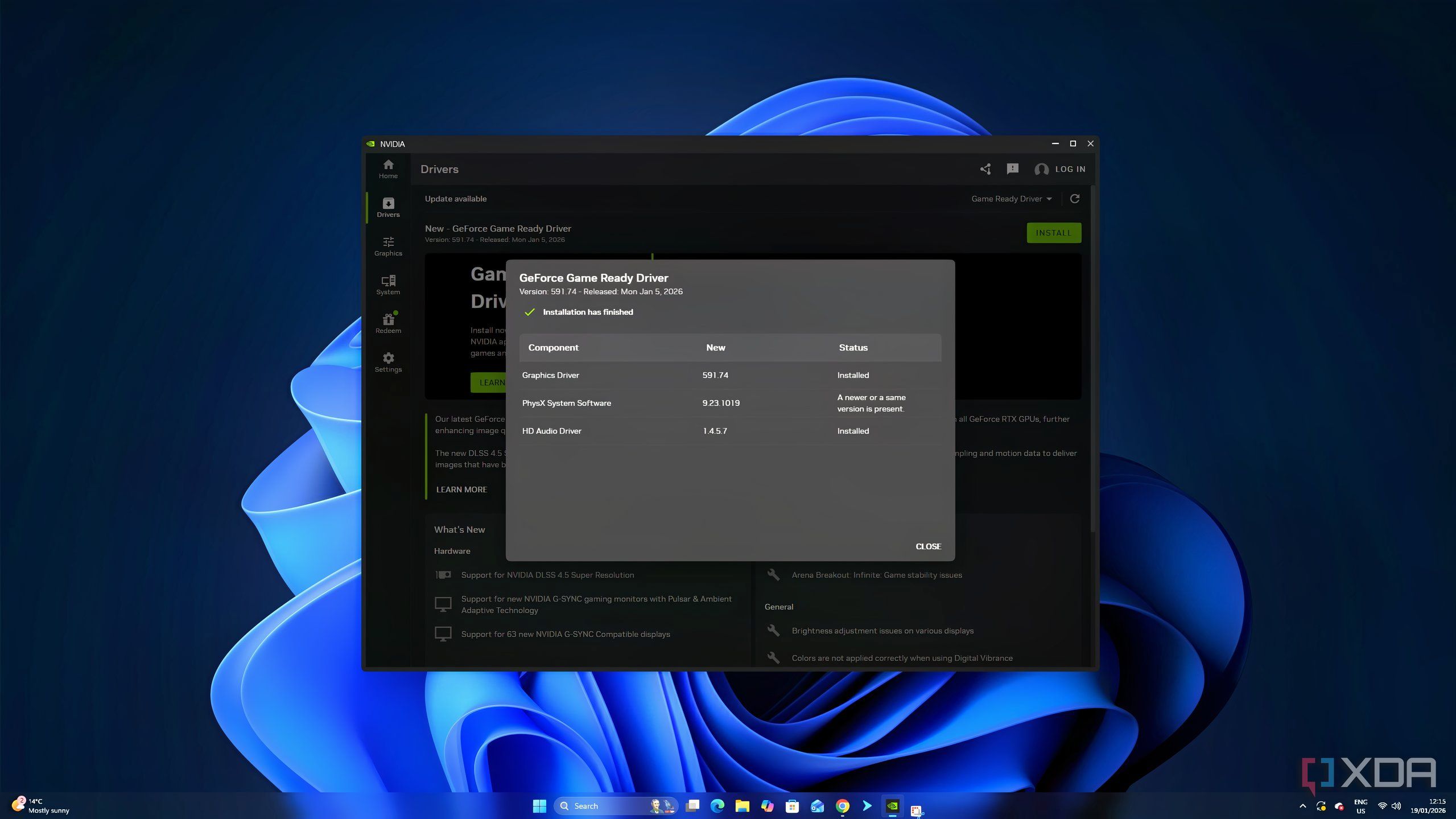Screen dimensions: 1456x819
Task: Click the user avatar icon
Action: tap(1041, 169)
